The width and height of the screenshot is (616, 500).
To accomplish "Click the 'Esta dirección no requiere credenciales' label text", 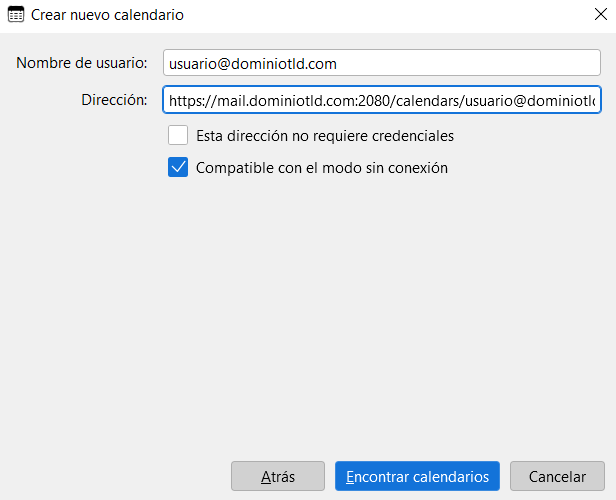I will [x=325, y=135].
